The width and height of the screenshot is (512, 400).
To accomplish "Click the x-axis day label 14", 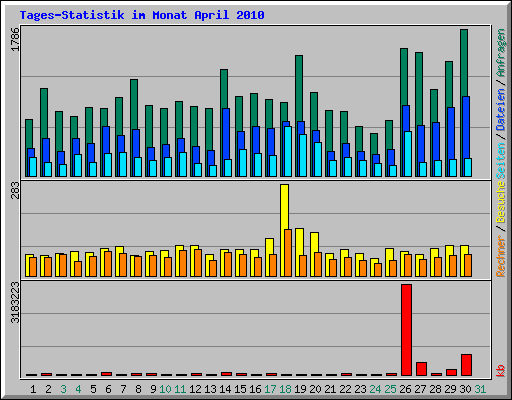I will tap(225, 389).
